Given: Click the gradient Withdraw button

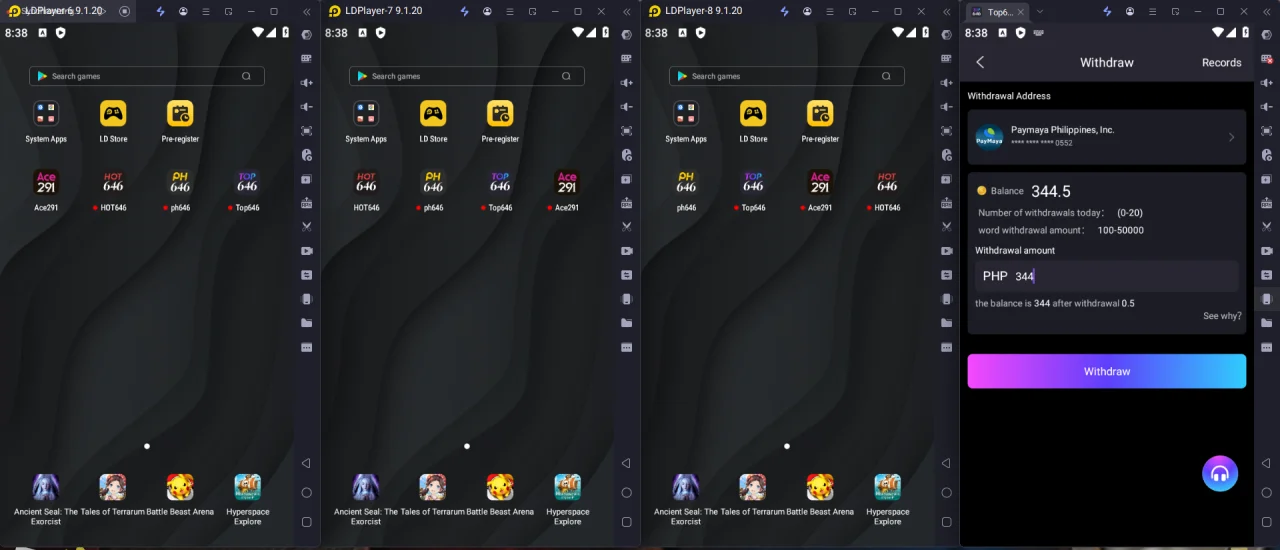Looking at the screenshot, I should (x=1106, y=371).
